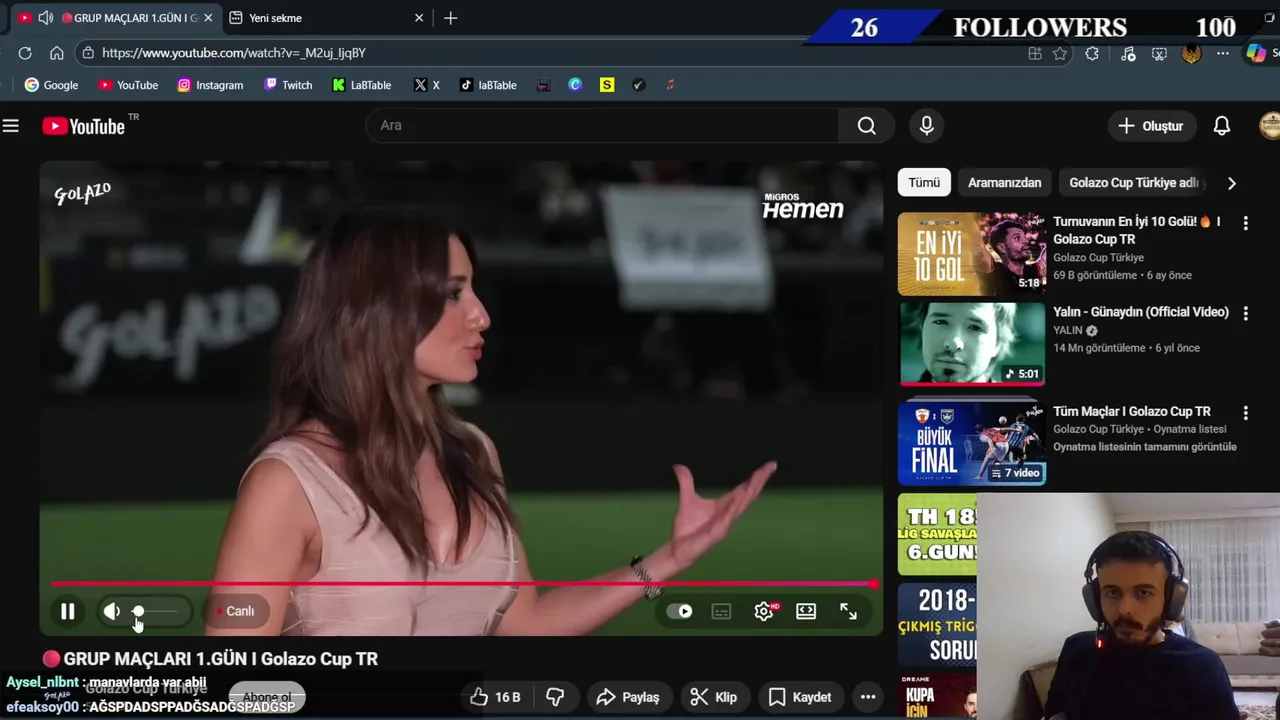Open the YouTube notifications bell
1280x720 pixels.
[1222, 126]
